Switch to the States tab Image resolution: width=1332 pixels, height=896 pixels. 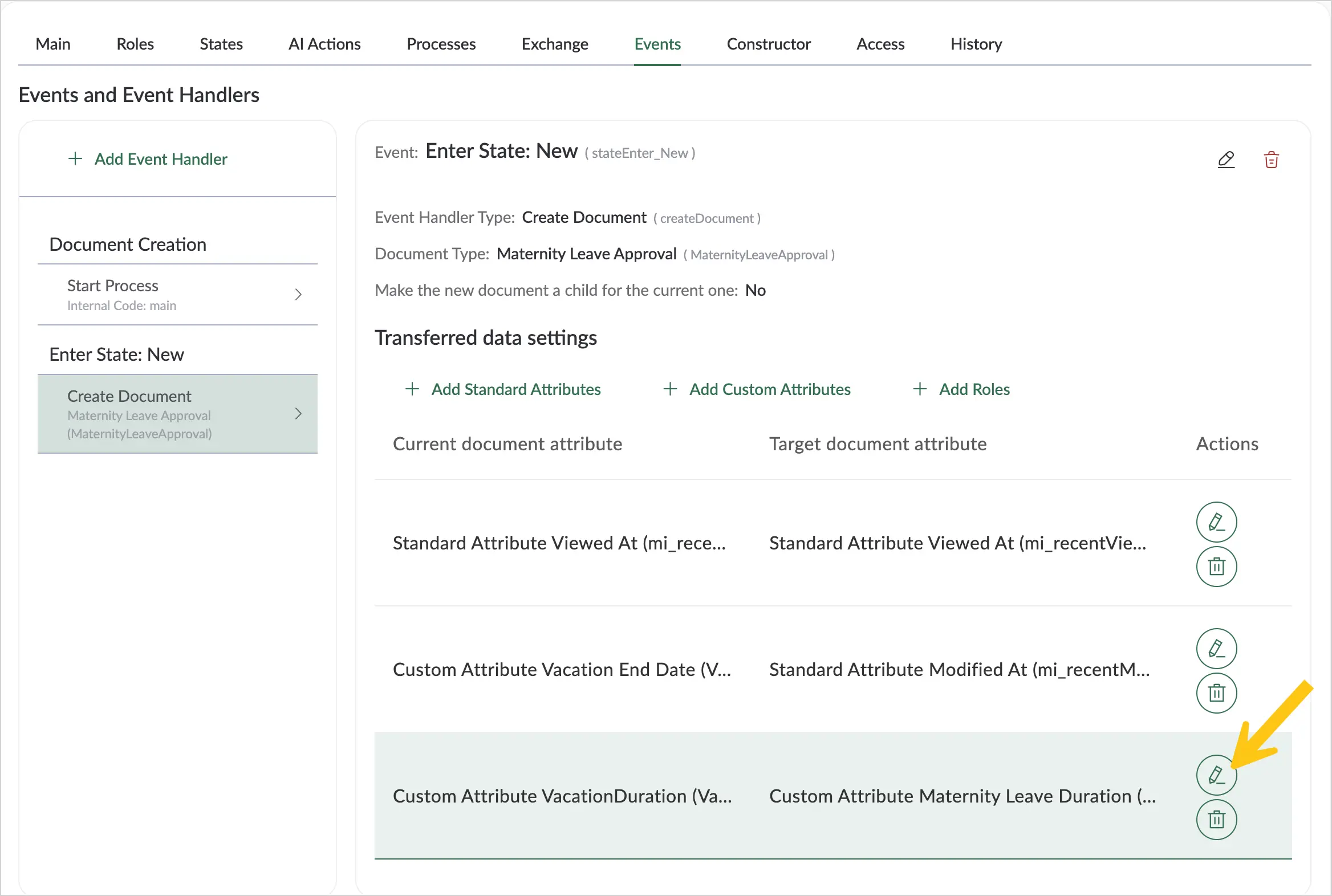pos(221,44)
